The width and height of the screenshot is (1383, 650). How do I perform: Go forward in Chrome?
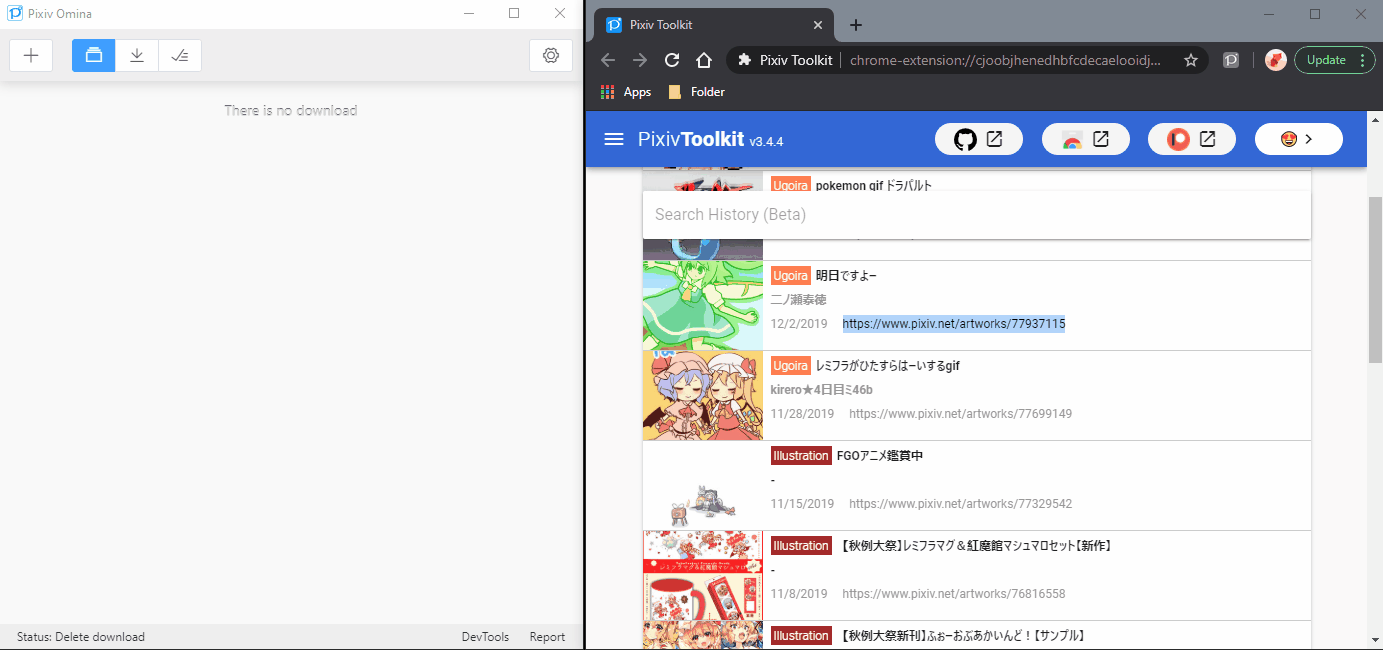tap(640, 60)
